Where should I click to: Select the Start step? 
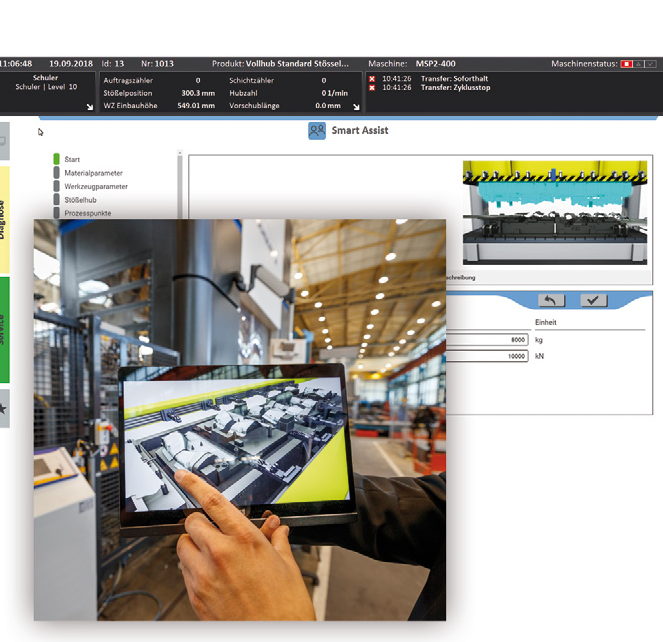pos(72,159)
